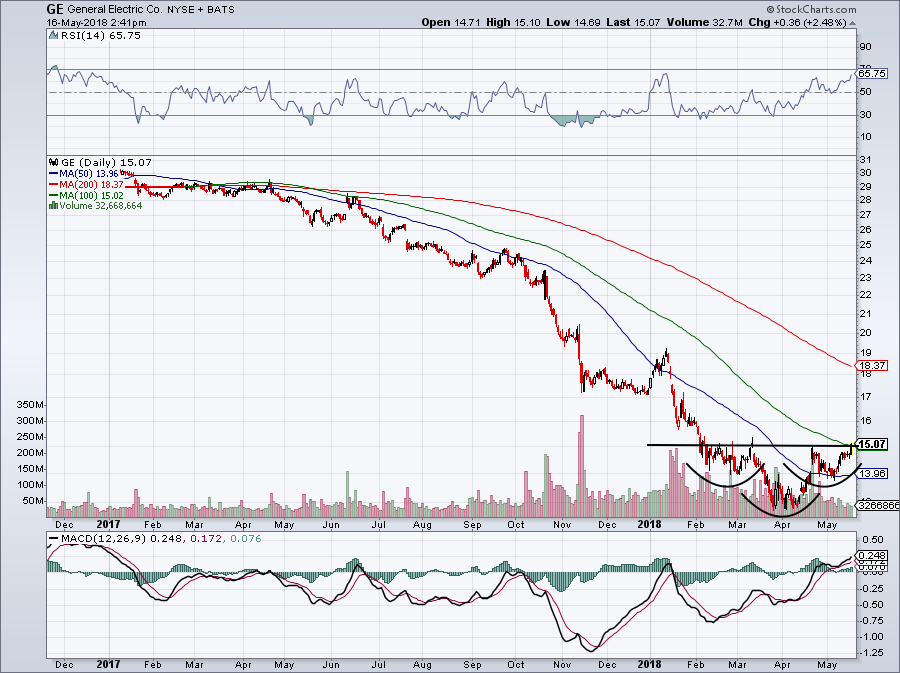This screenshot has height=673, width=900.
Task: Click the General Electric Co. company name
Action: [x=115, y=10]
